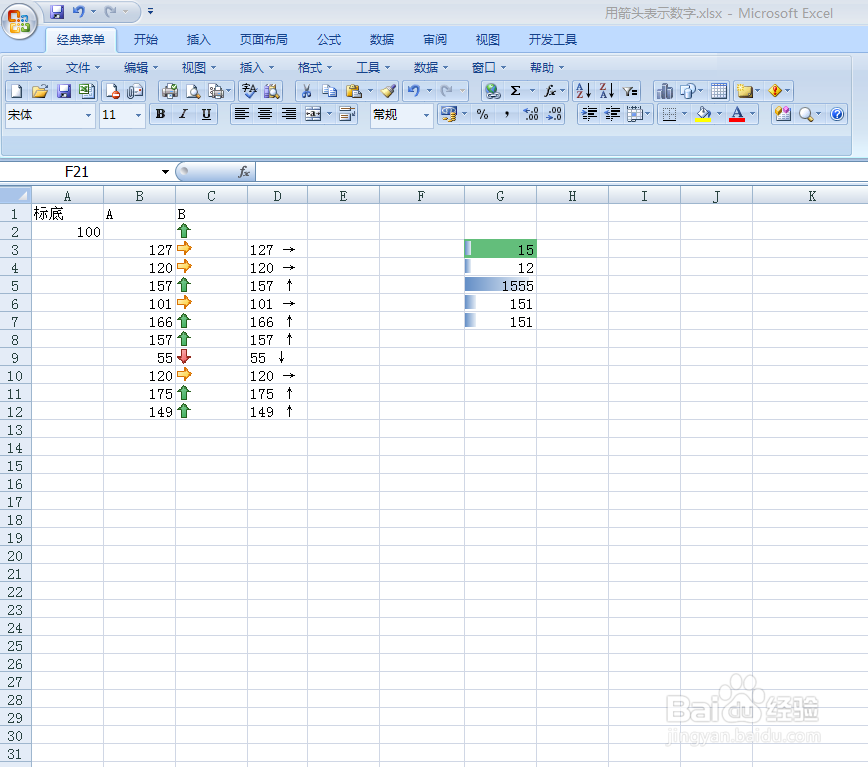Toggle bold formatting
This screenshot has height=767, width=868.
click(x=159, y=114)
